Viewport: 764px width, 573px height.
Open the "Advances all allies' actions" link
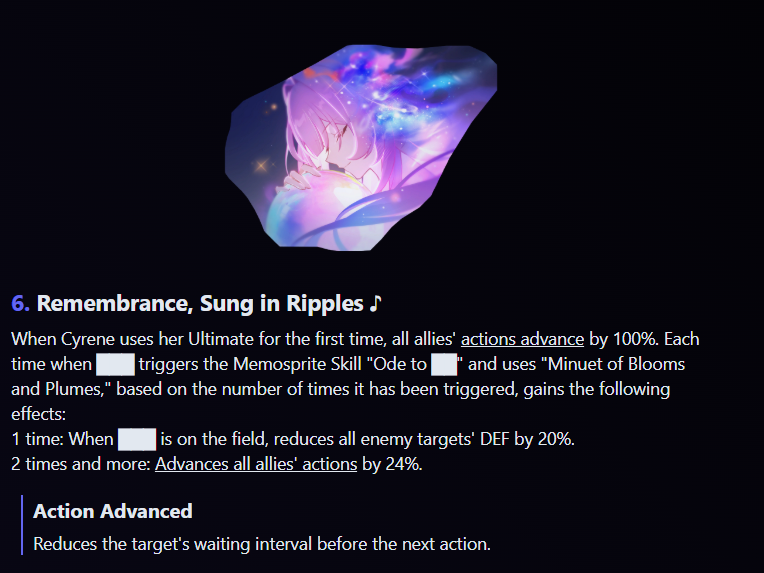point(256,464)
